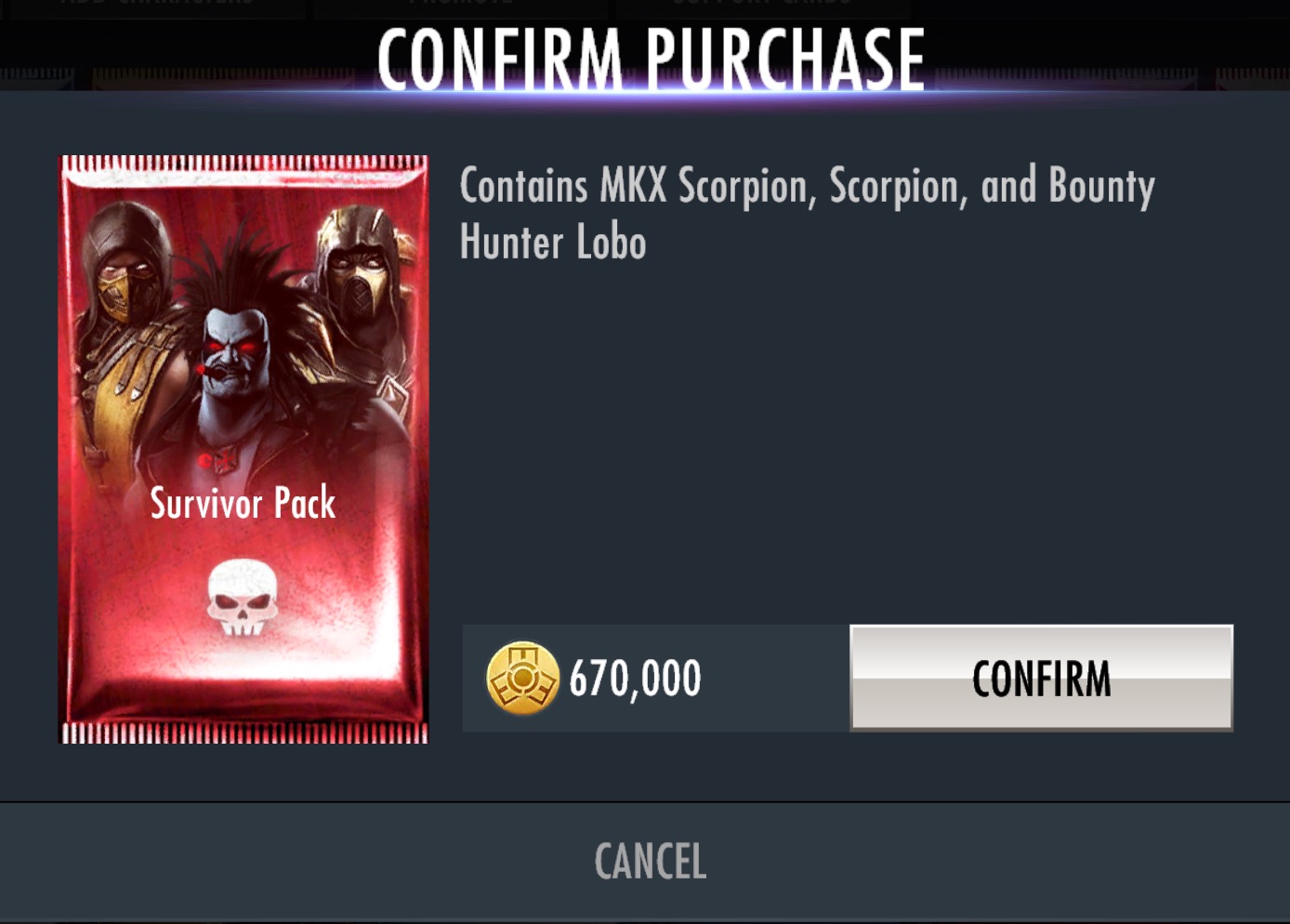Click the pack contents description text

pos(807,214)
